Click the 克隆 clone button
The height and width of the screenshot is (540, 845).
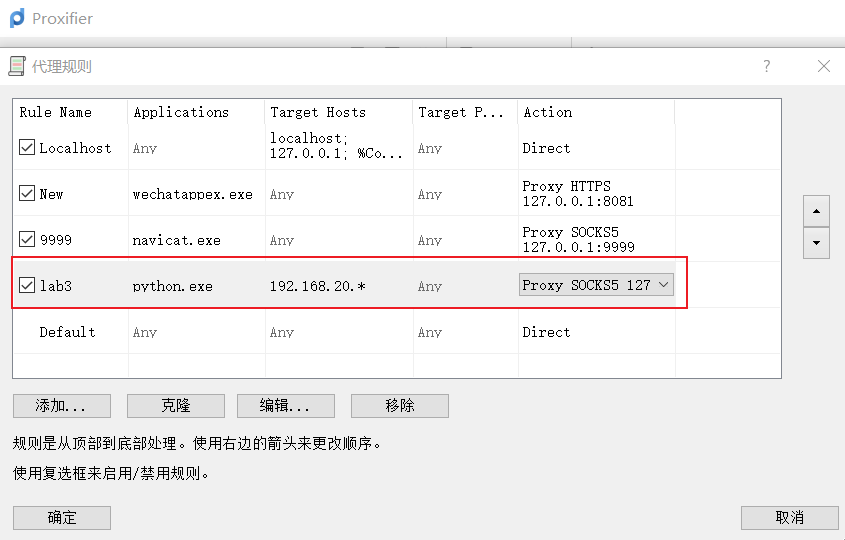pos(175,405)
